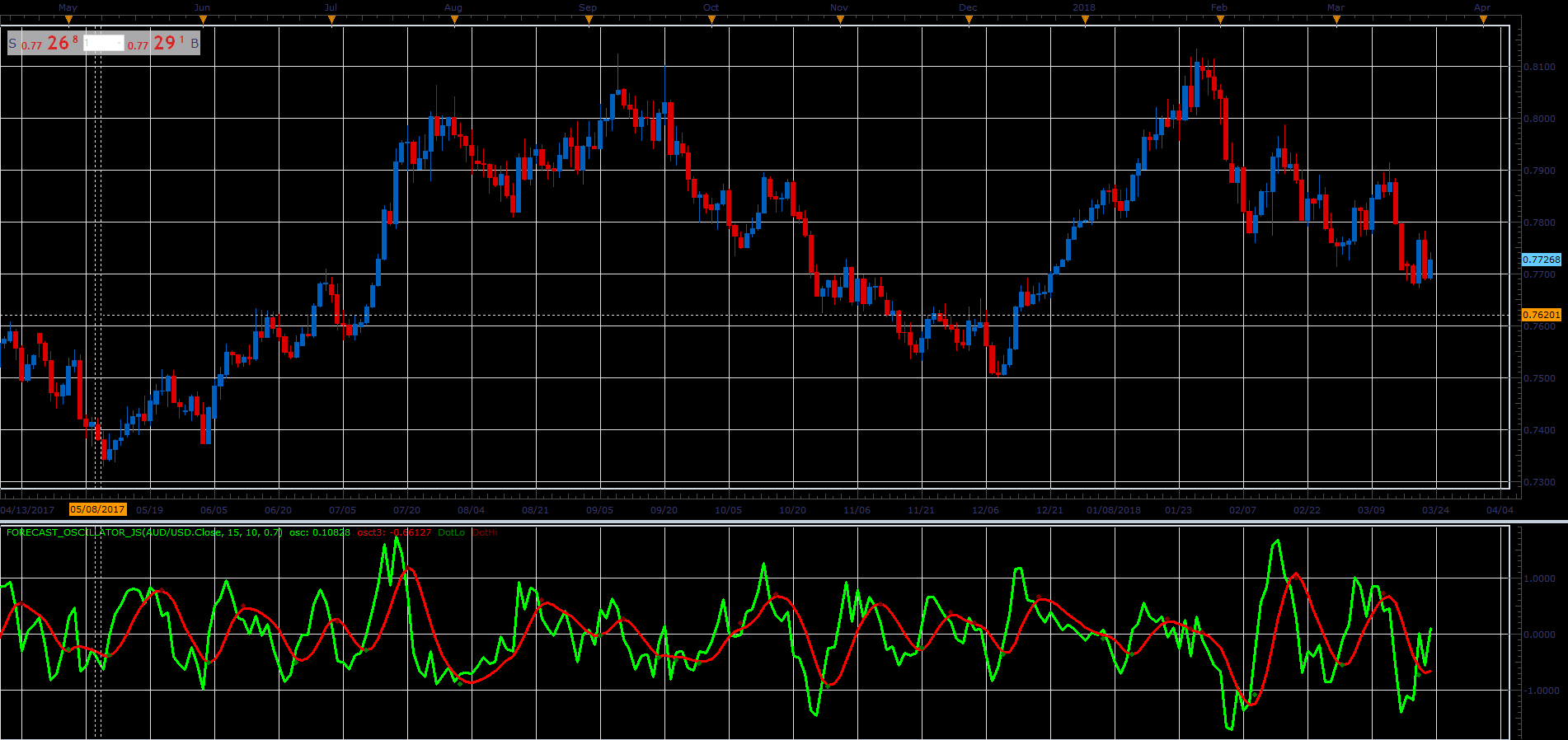Click the Oct month marker triangle

click(x=711, y=19)
